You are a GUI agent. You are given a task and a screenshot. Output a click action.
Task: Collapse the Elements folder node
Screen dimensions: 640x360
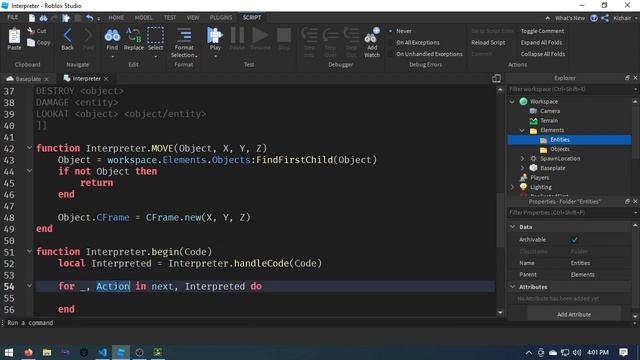pos(522,130)
